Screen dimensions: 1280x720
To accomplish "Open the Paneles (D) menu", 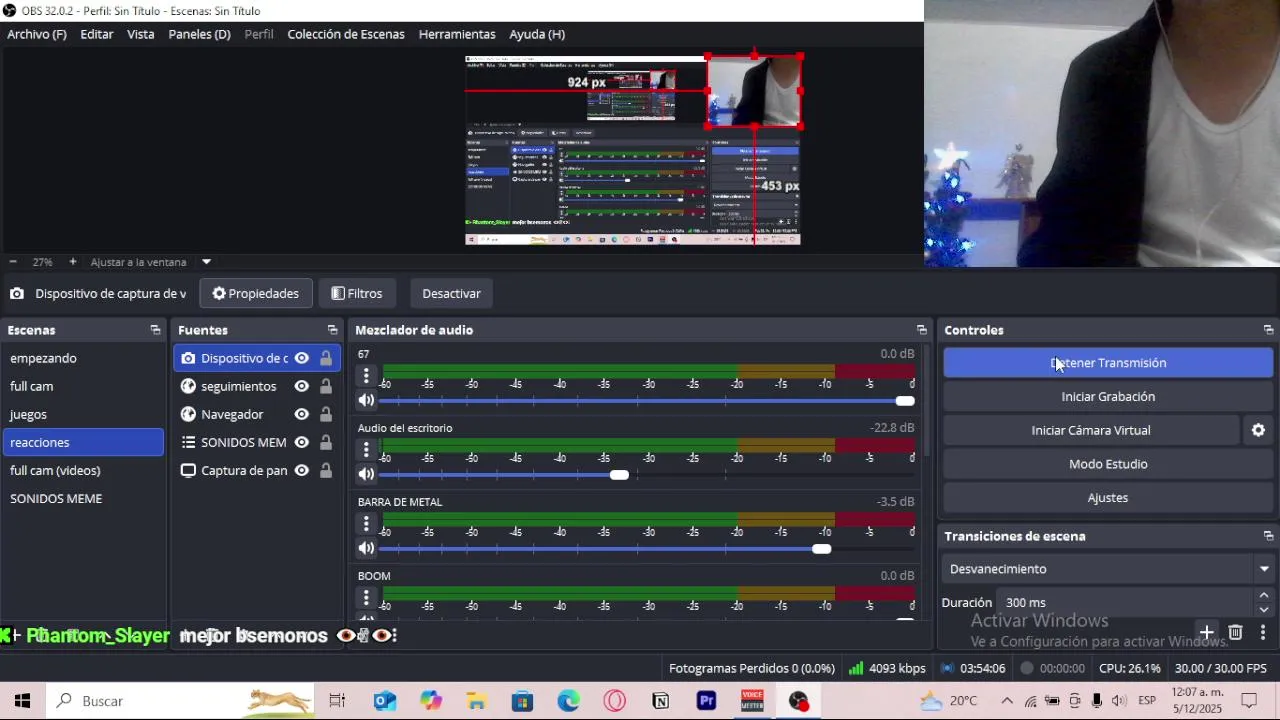I will point(199,34).
